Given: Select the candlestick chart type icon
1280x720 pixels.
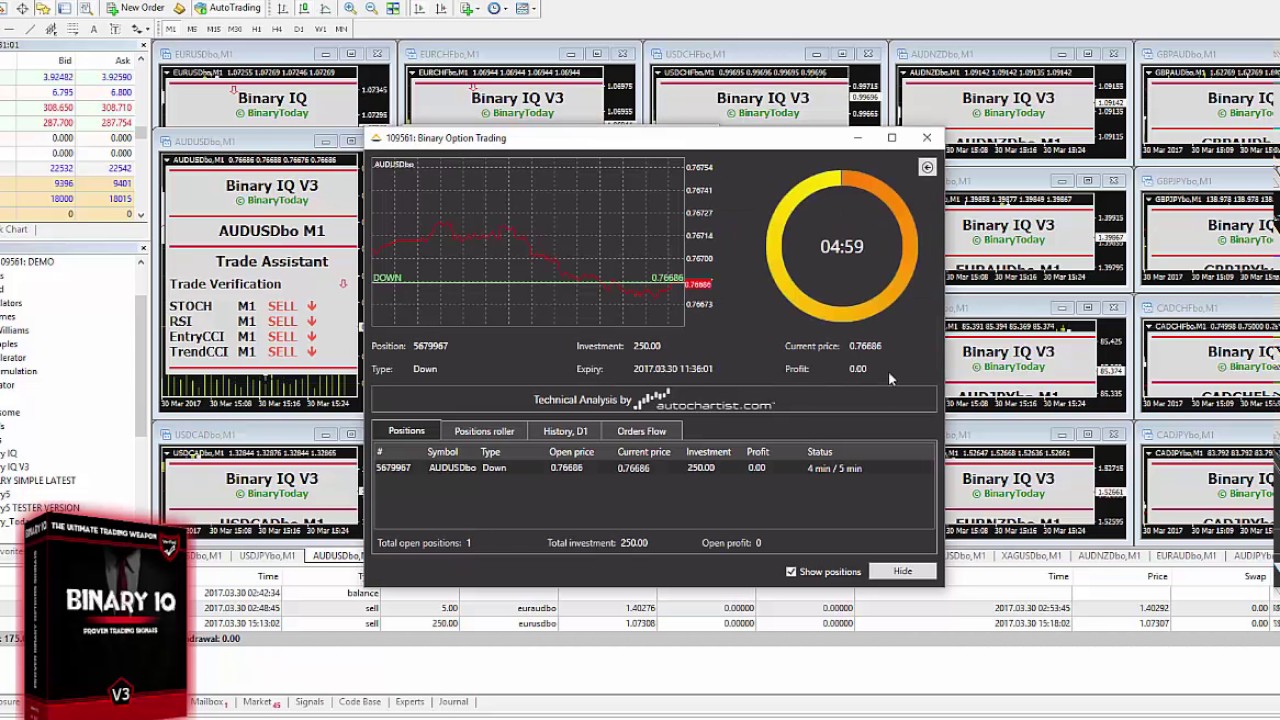Looking at the screenshot, I should point(304,8).
